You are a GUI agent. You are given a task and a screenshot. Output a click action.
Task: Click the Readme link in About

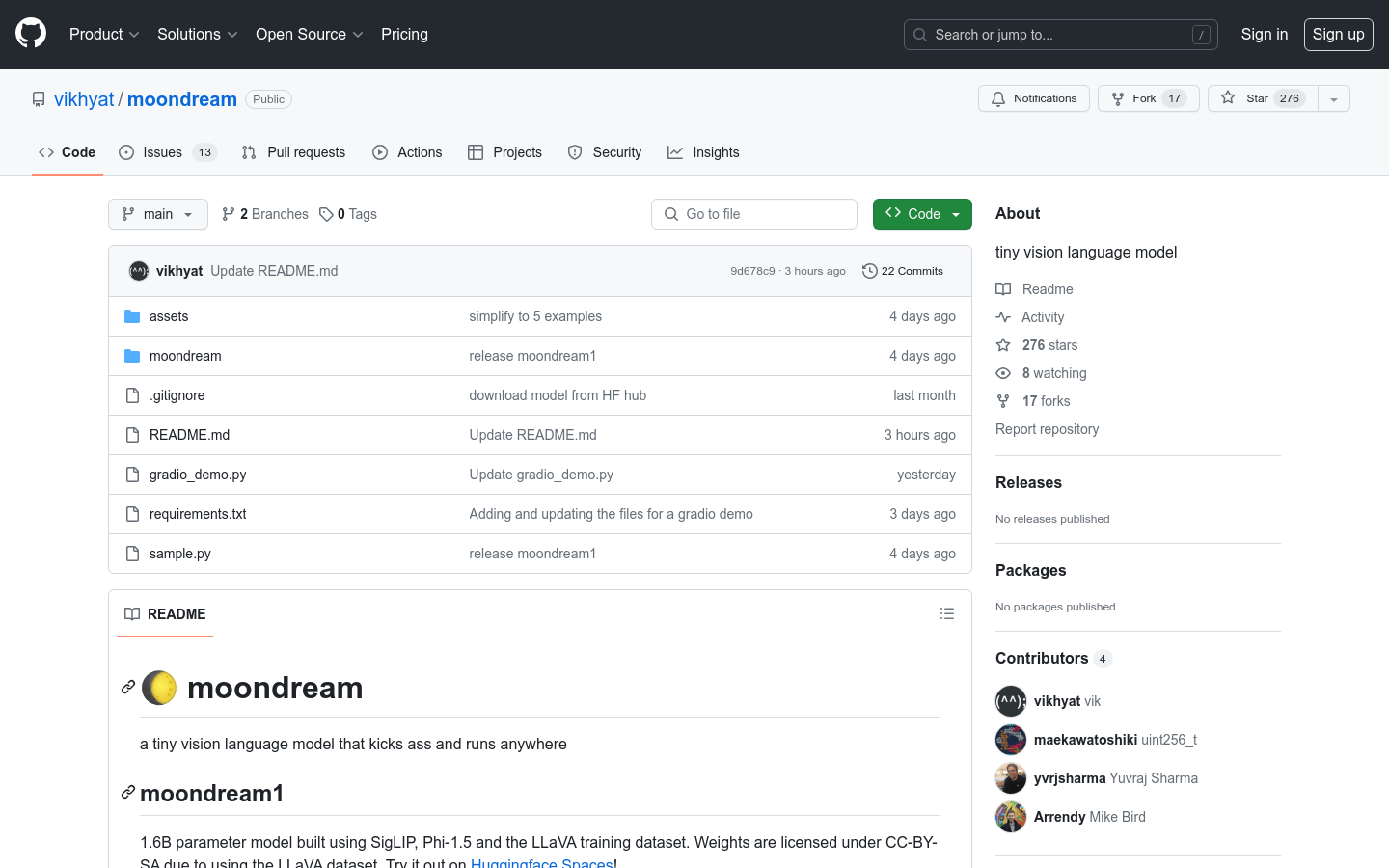coord(1035,289)
